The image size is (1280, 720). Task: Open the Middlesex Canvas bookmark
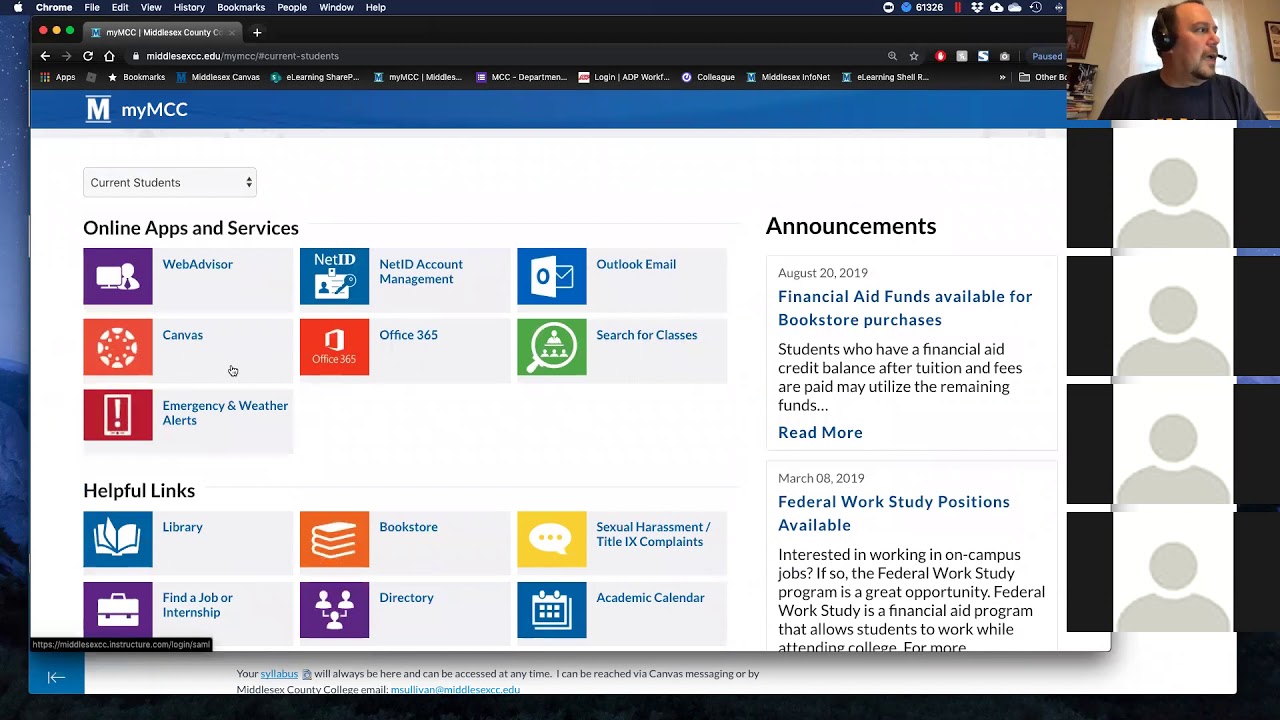tap(218, 77)
